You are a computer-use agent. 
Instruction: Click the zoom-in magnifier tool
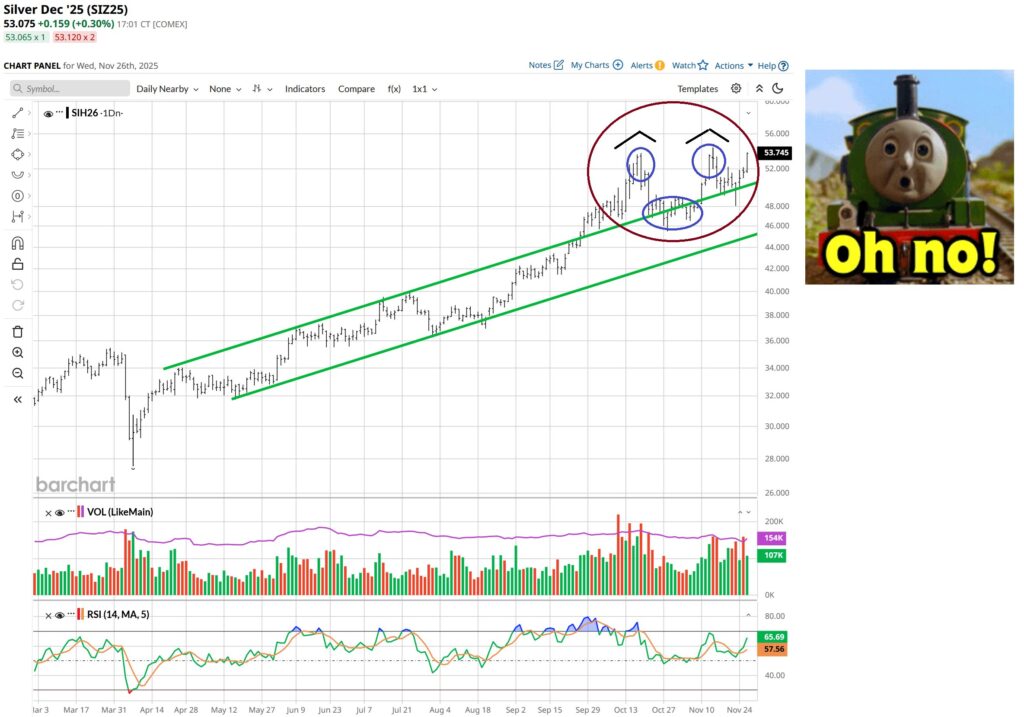click(17, 353)
